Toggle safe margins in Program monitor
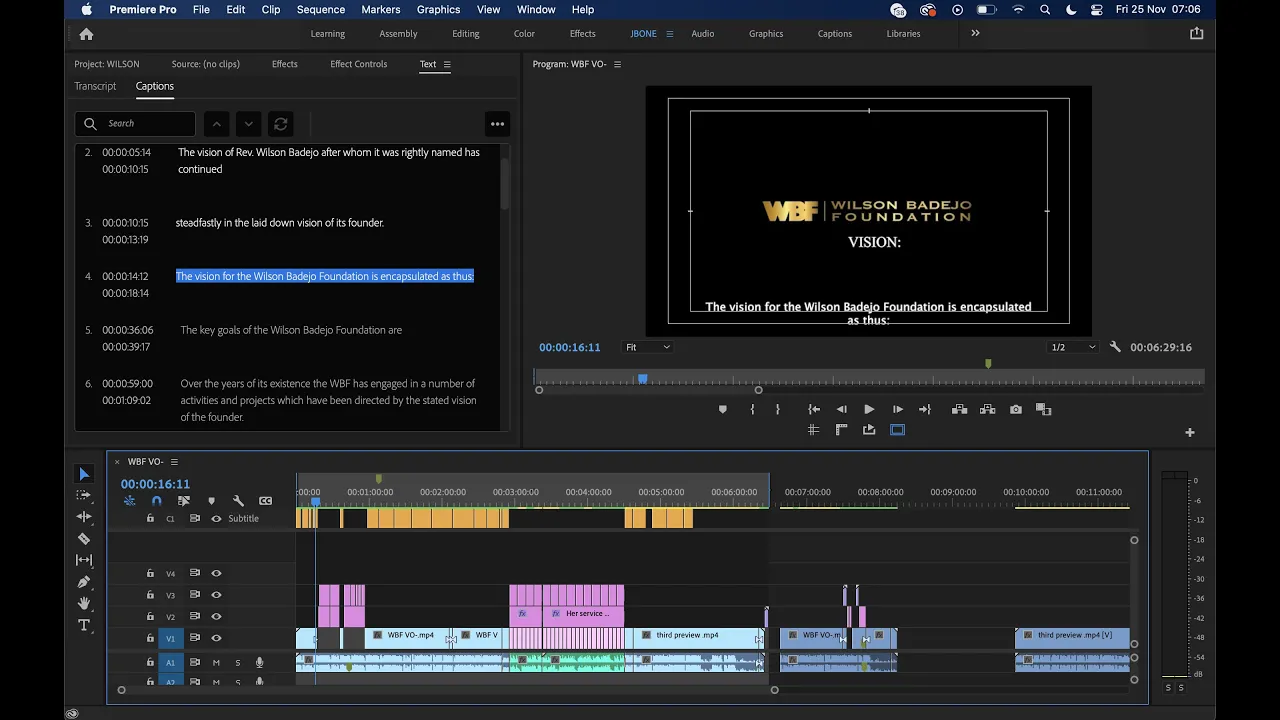The height and width of the screenshot is (720, 1280). [897, 430]
